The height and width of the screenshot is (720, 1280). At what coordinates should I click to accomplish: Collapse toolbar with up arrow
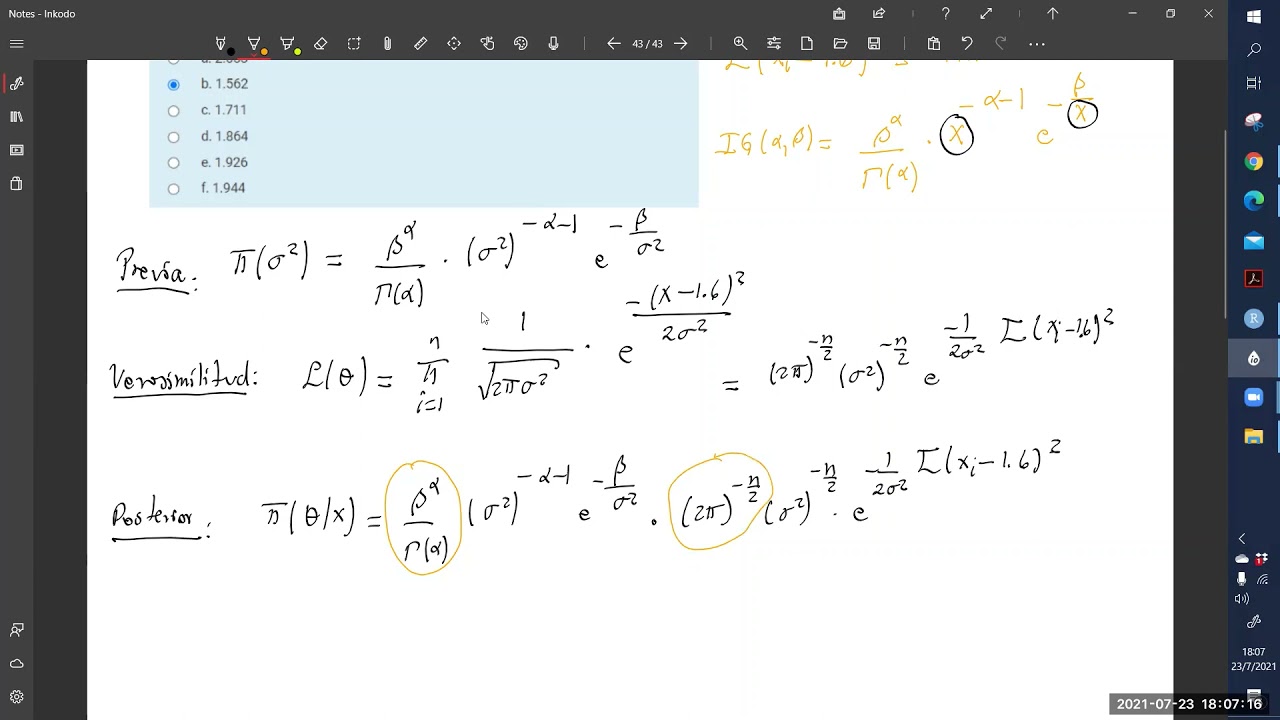pyautogui.click(x=1052, y=14)
